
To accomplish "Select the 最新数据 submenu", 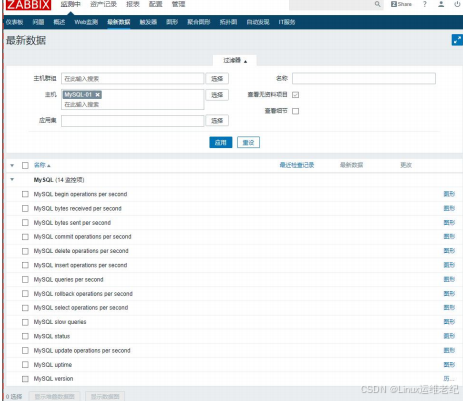I will click(x=119, y=22).
